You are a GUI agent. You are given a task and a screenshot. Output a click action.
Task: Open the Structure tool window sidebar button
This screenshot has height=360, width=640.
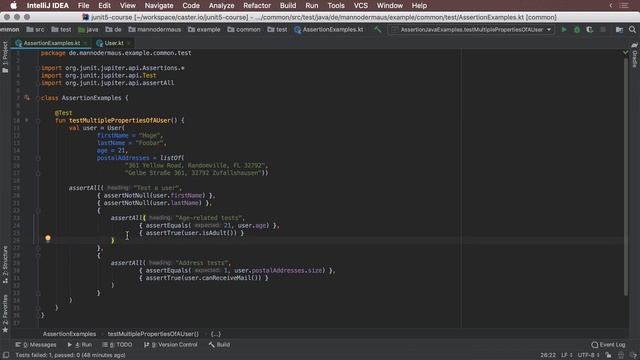(x=5, y=264)
